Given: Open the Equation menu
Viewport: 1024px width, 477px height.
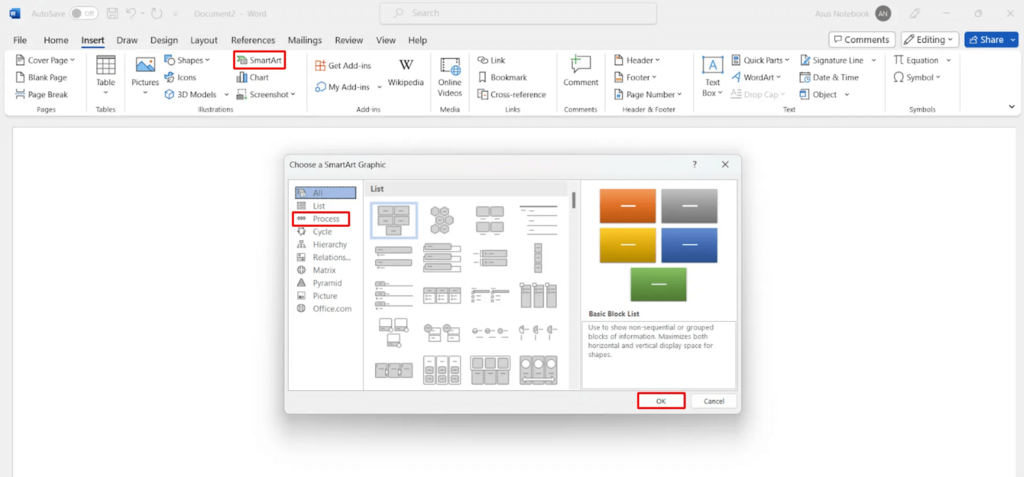Looking at the screenshot, I should [x=922, y=60].
